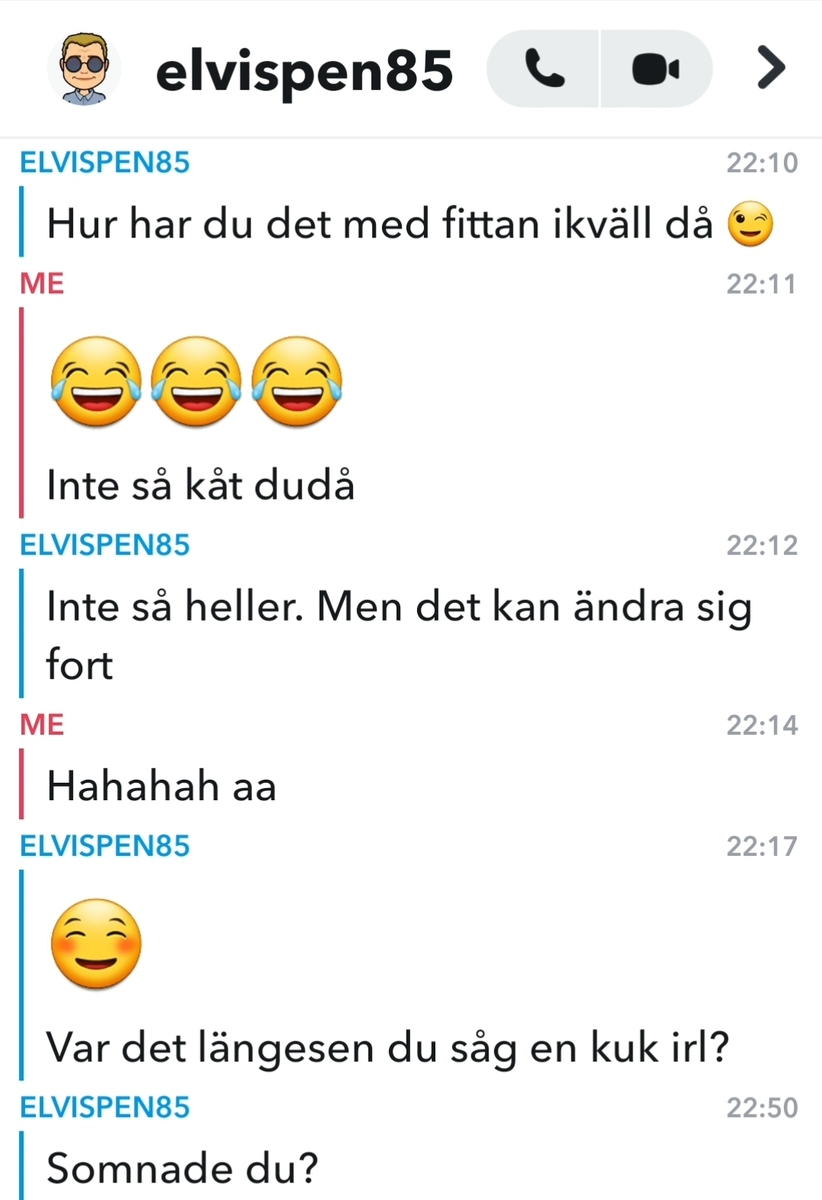This screenshot has width=822, height=1200.
Task: Tap the third laughing-crying emoji
Action: click(x=297, y=384)
